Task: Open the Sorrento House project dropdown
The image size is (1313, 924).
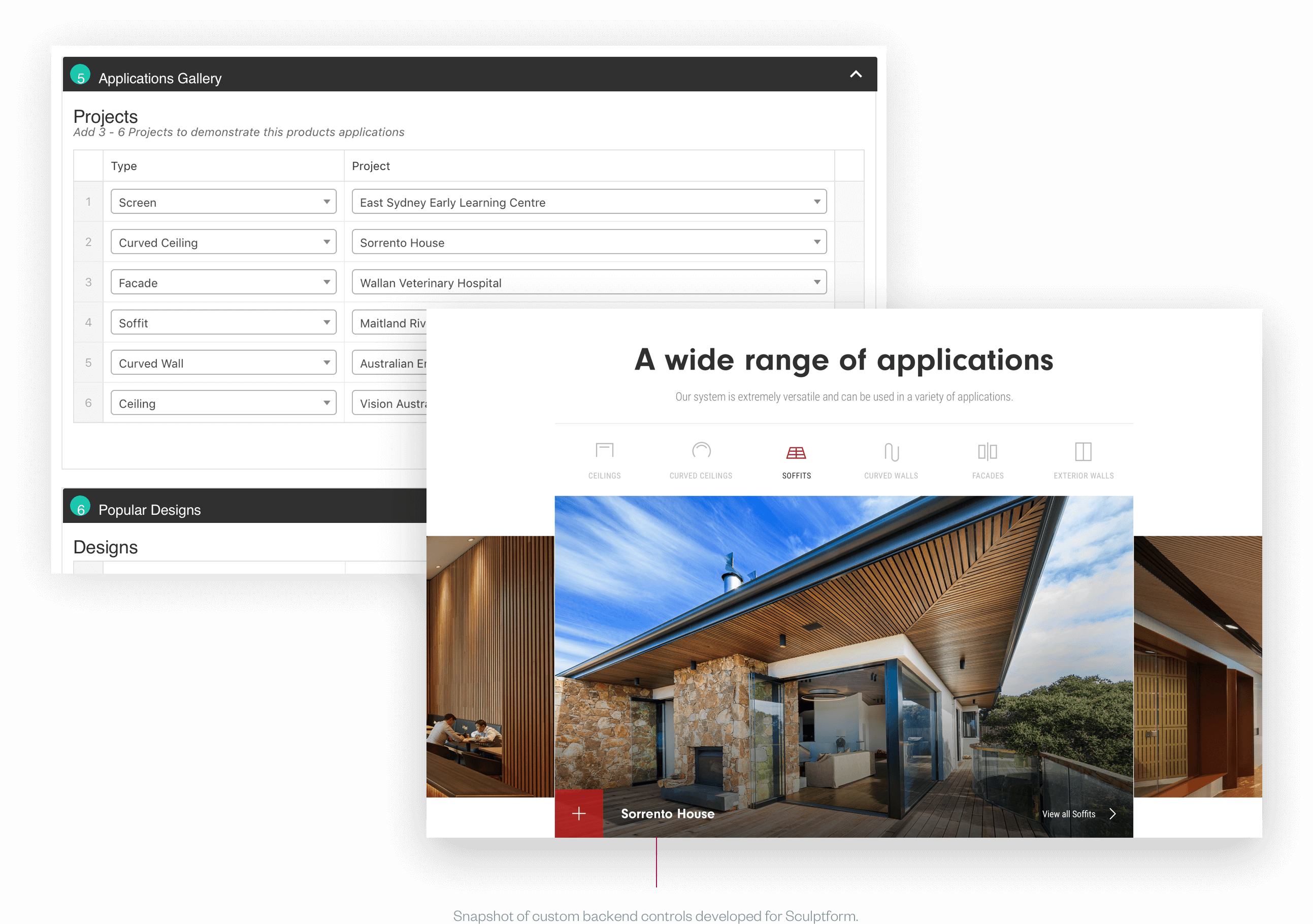Action: [x=588, y=242]
